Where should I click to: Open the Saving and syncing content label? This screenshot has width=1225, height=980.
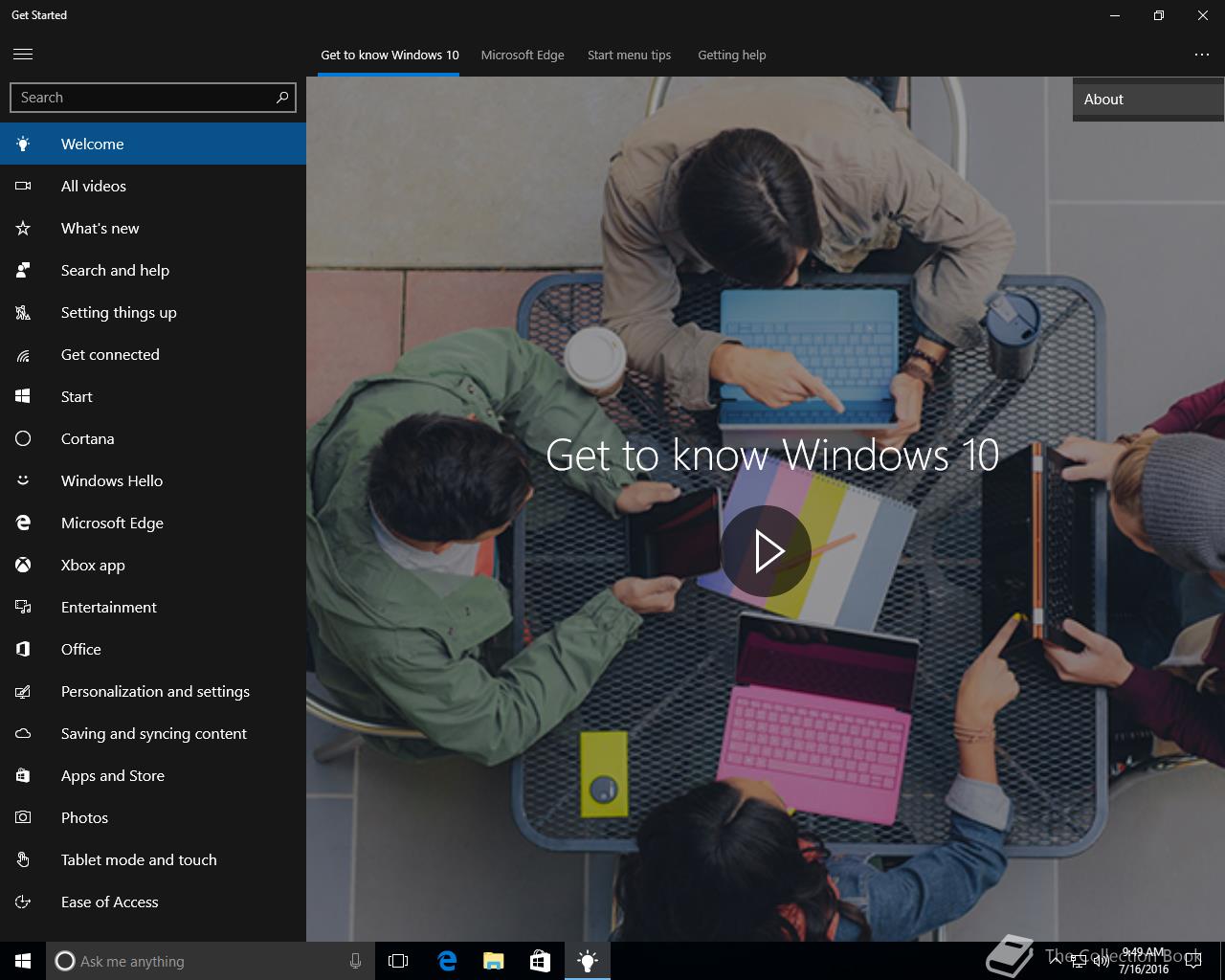pos(154,733)
